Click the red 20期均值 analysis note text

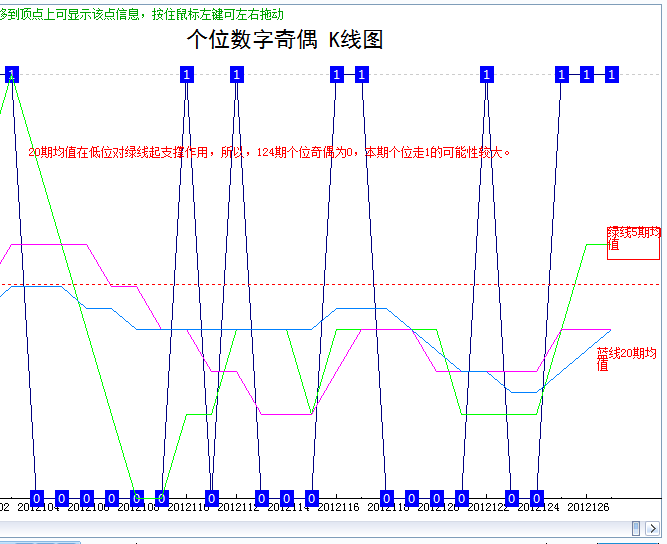(x=270, y=153)
